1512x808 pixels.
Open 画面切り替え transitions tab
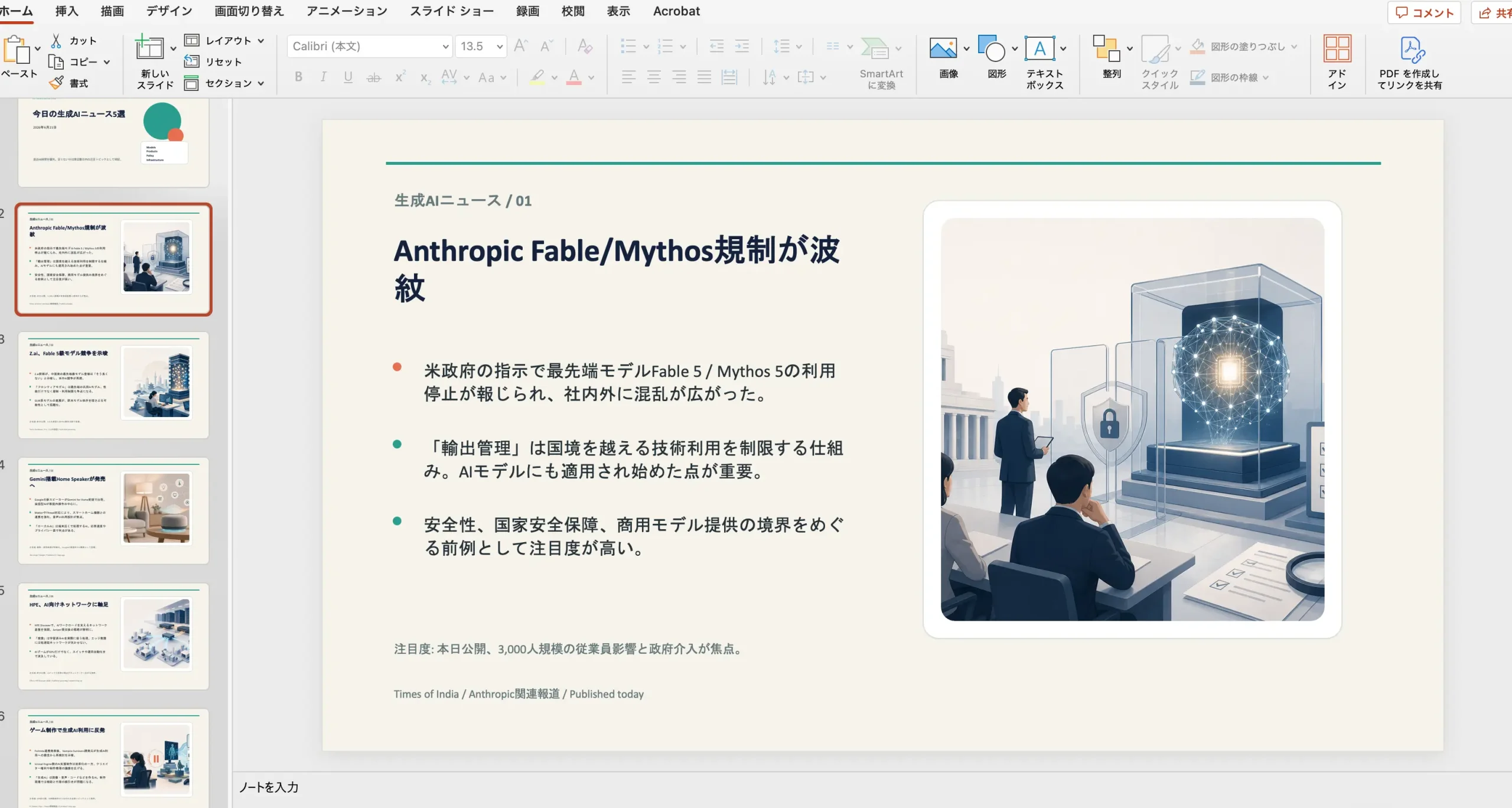pos(249,11)
